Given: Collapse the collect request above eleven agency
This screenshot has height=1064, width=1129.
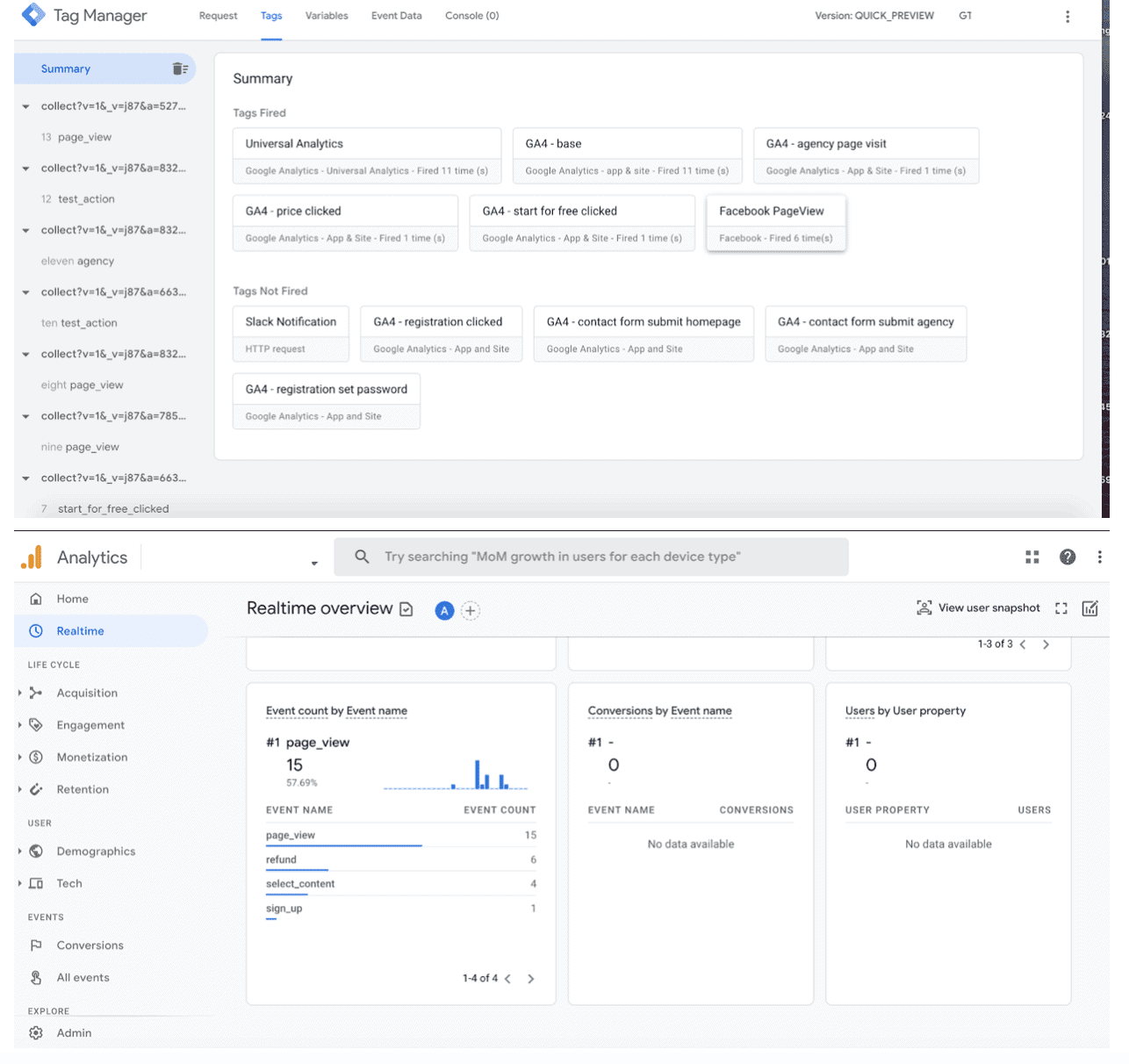Looking at the screenshot, I should pos(25,230).
